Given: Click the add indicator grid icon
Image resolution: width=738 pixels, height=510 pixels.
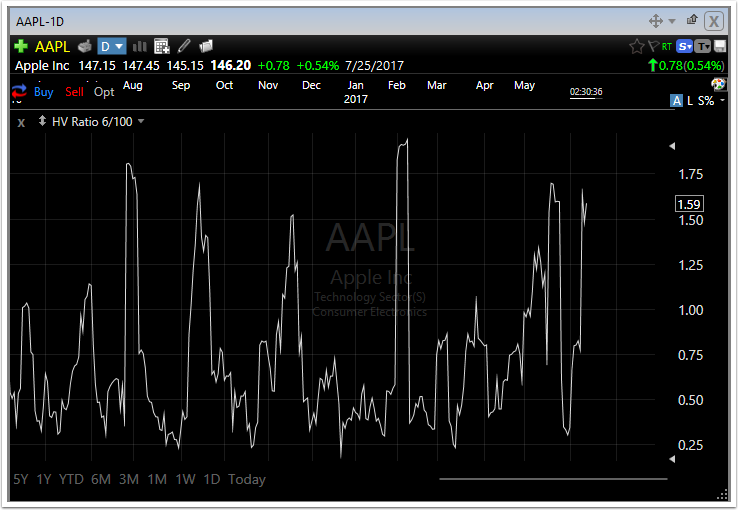Looking at the screenshot, I should [161, 46].
